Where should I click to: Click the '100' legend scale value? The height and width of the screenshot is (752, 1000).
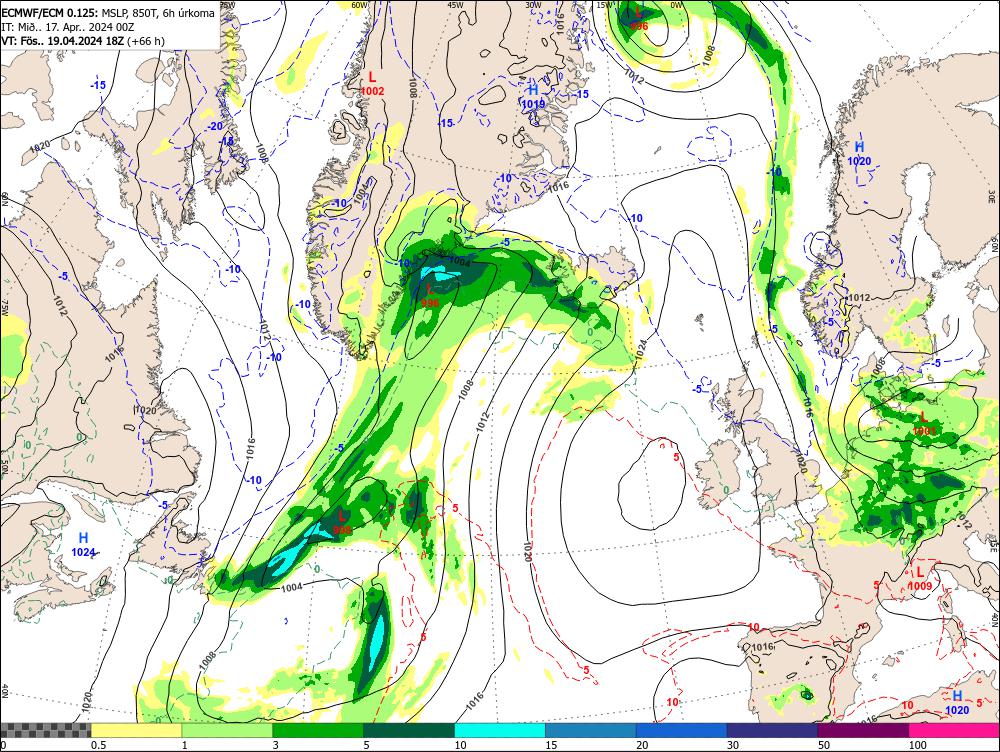point(918,745)
